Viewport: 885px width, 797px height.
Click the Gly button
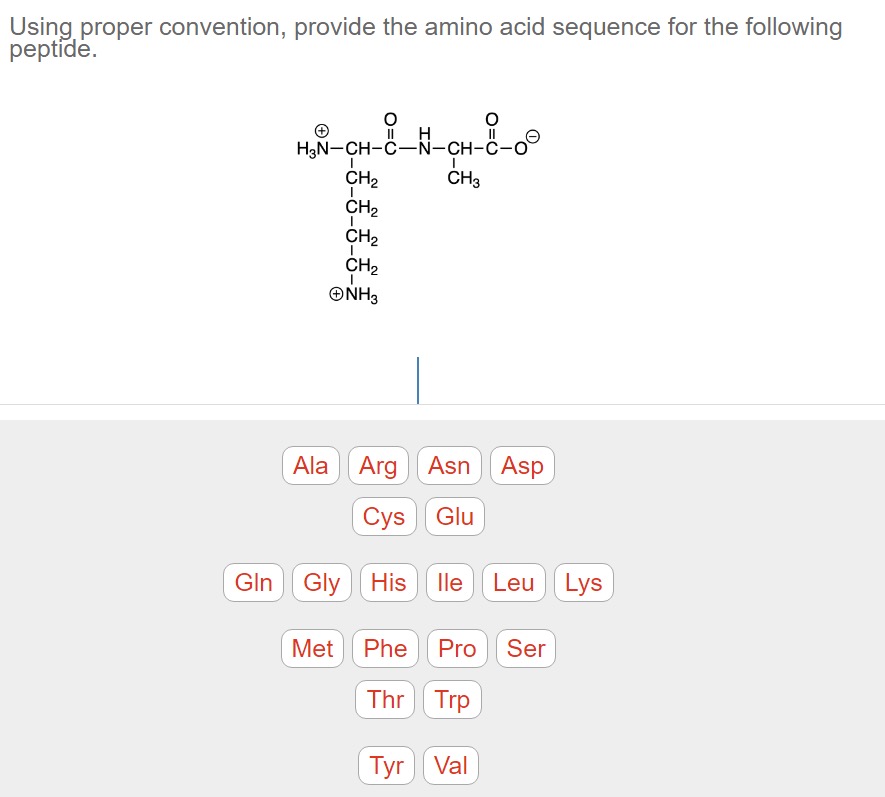tap(320, 582)
